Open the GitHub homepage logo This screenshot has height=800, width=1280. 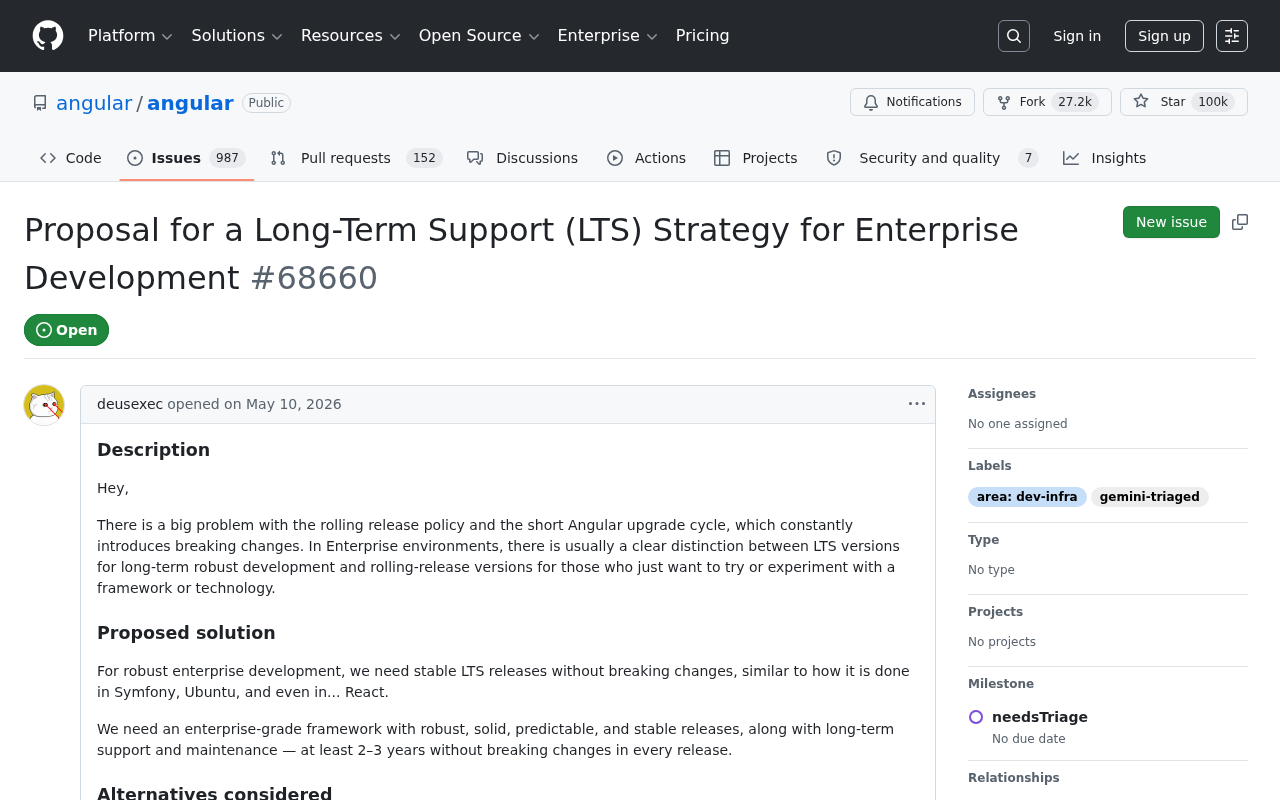click(x=48, y=36)
